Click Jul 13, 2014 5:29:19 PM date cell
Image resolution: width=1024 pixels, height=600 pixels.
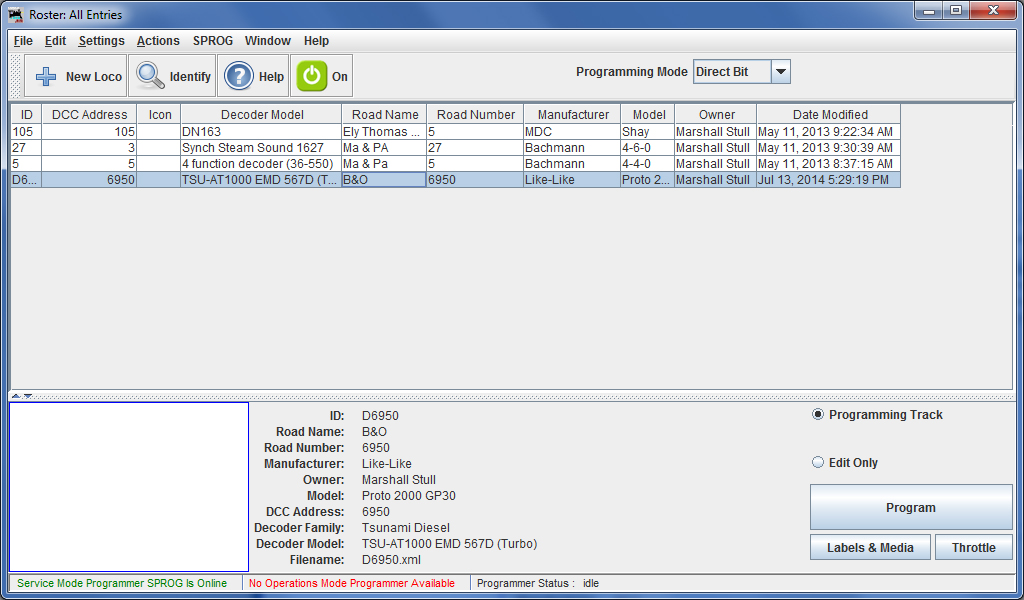click(x=828, y=180)
